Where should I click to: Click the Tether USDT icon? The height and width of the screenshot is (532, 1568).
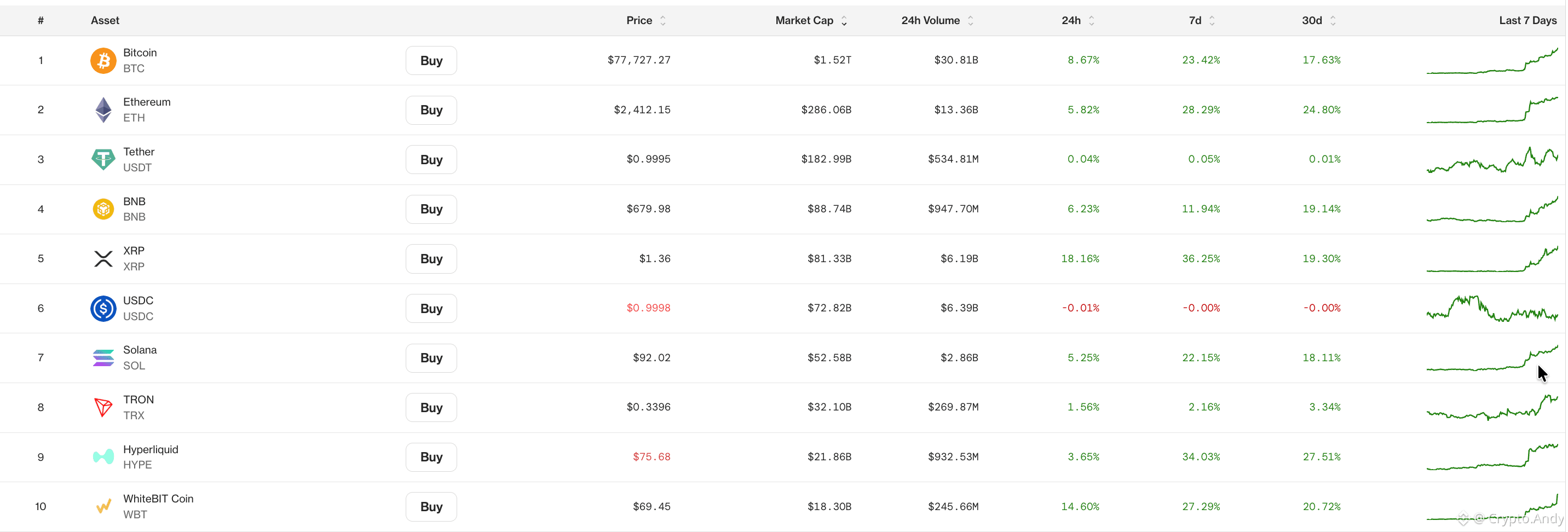click(103, 159)
